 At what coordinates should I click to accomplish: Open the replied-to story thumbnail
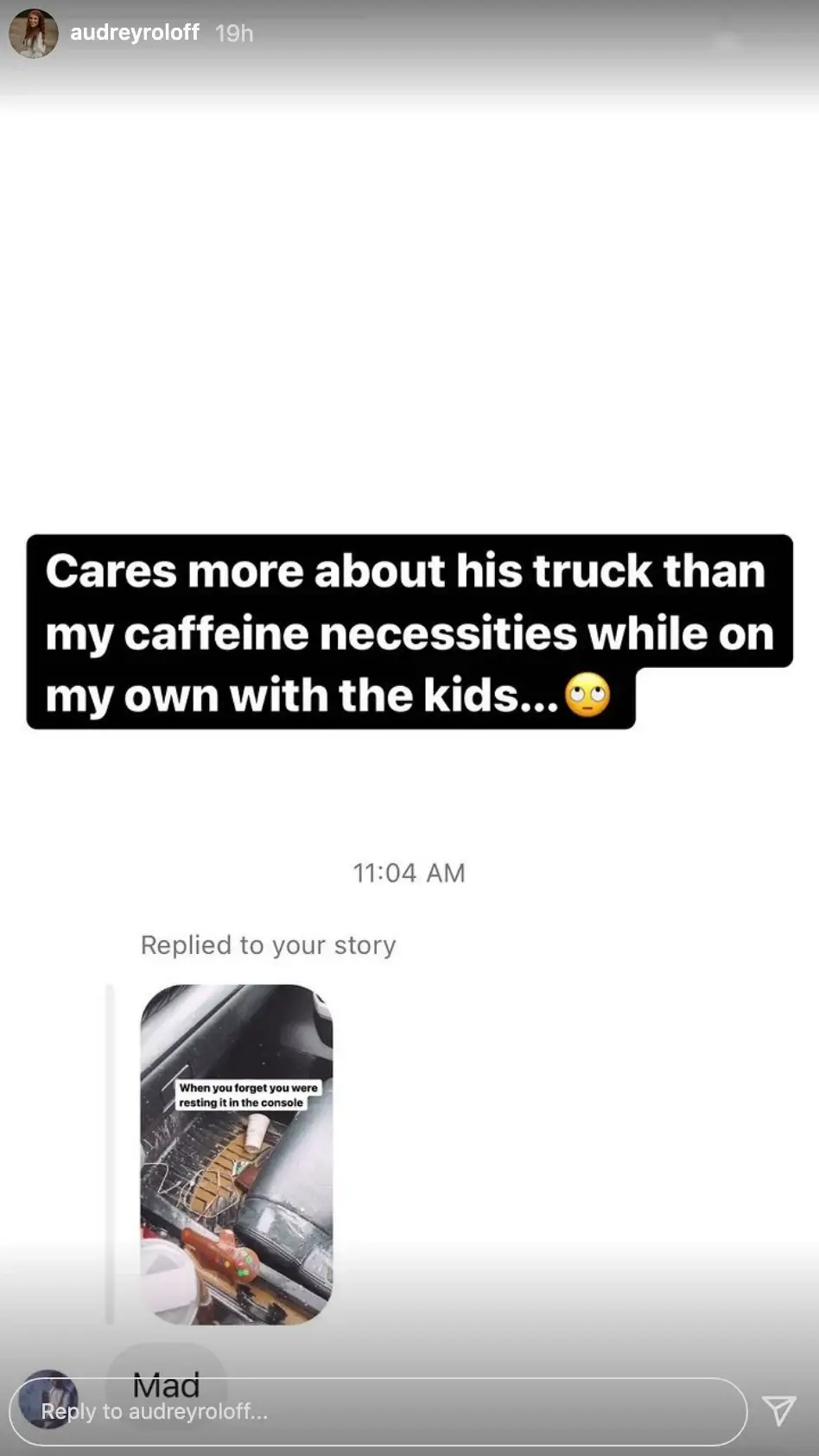tap(237, 1154)
